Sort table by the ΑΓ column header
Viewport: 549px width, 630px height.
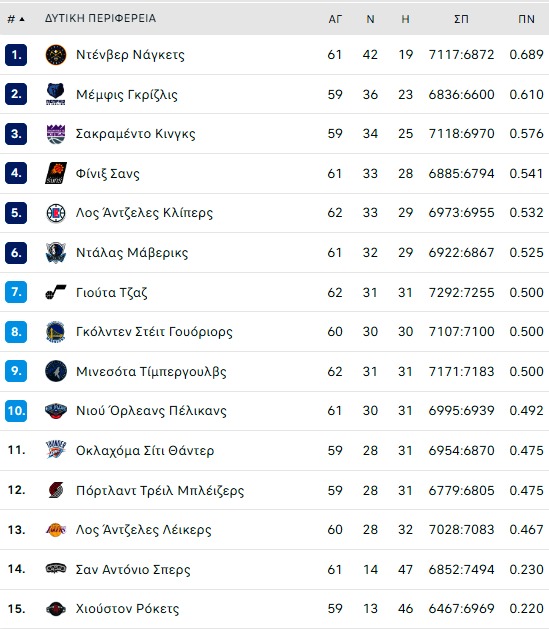335,19
